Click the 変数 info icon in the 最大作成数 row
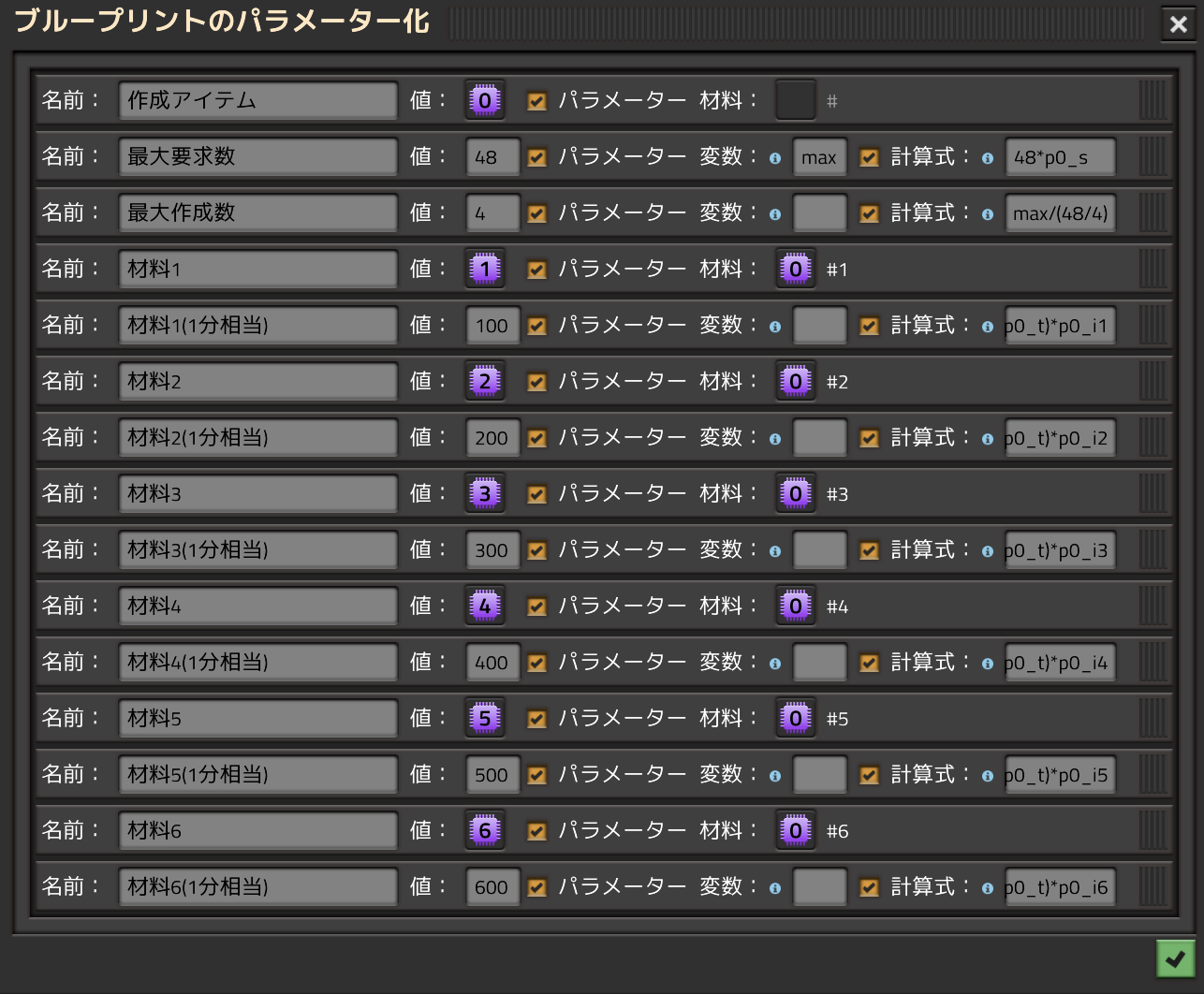Image resolution: width=1204 pixels, height=994 pixels. (x=775, y=214)
